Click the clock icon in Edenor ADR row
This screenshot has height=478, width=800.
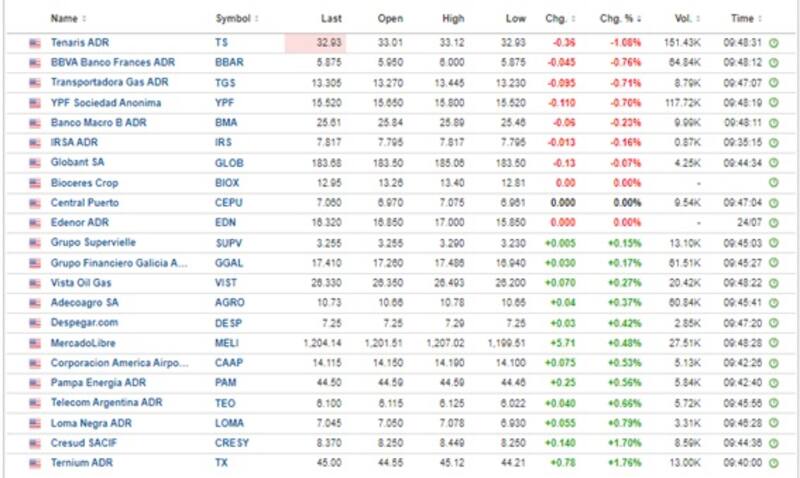coord(773,223)
